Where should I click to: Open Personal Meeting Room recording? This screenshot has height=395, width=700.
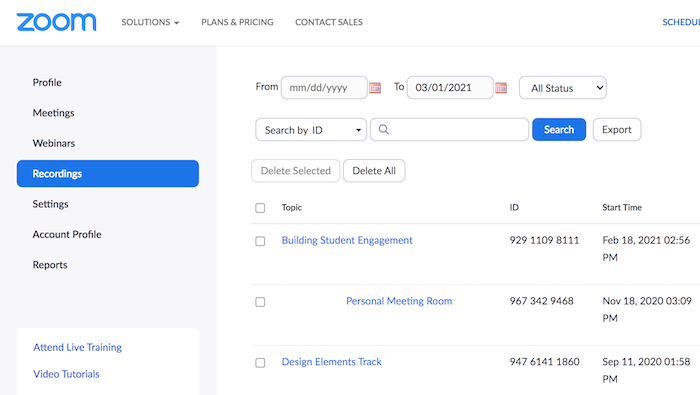pyautogui.click(x=399, y=301)
